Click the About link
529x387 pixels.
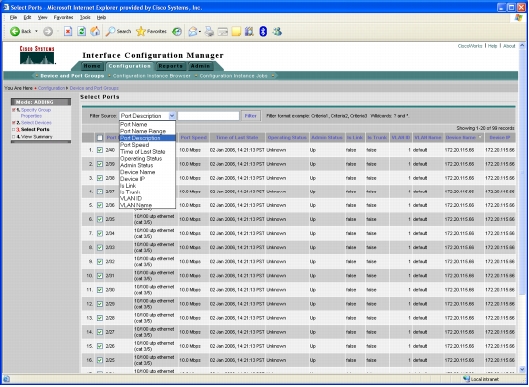pos(509,46)
